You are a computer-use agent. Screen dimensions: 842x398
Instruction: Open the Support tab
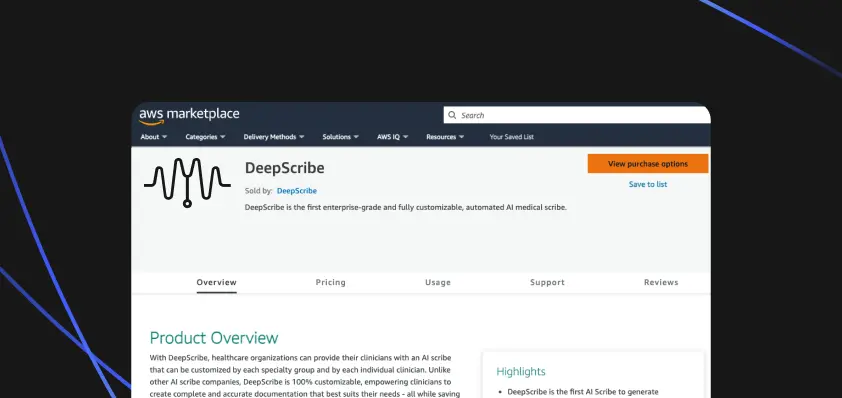pos(547,283)
